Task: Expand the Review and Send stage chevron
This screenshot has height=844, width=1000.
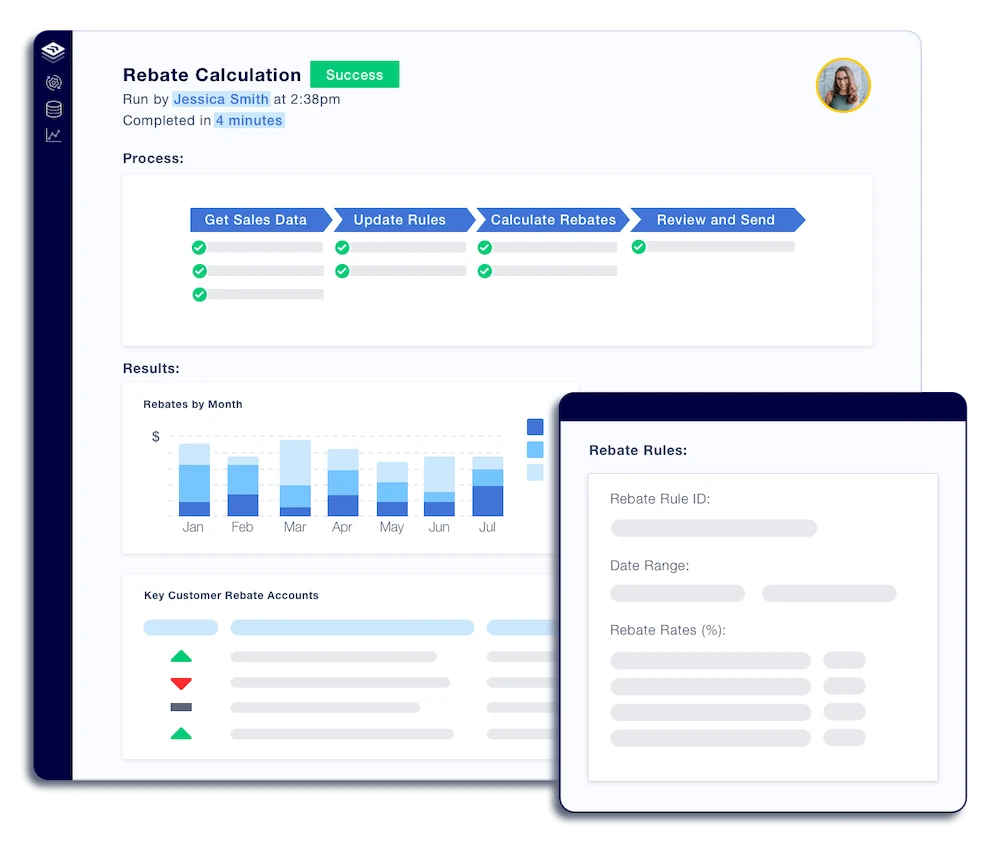Action: tap(798, 219)
